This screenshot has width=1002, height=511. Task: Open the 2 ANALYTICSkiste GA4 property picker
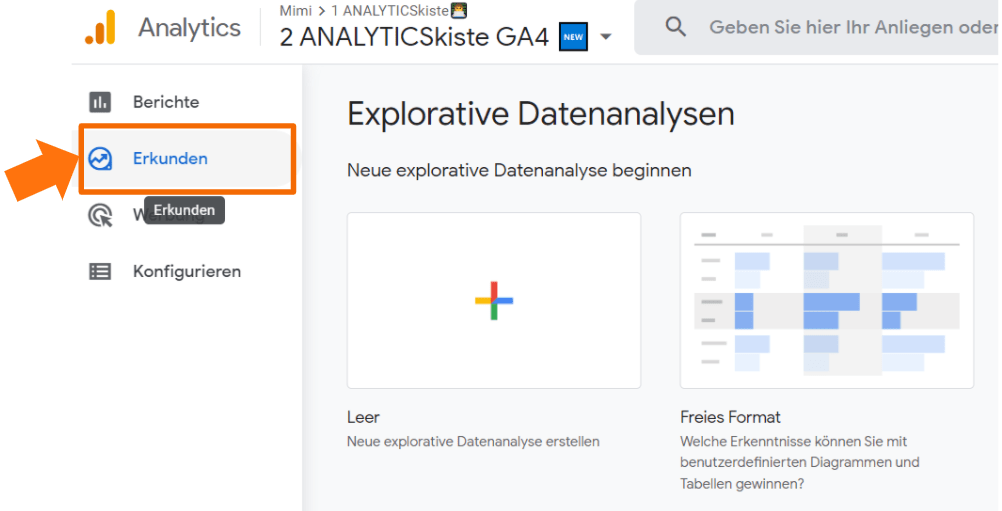(414, 38)
